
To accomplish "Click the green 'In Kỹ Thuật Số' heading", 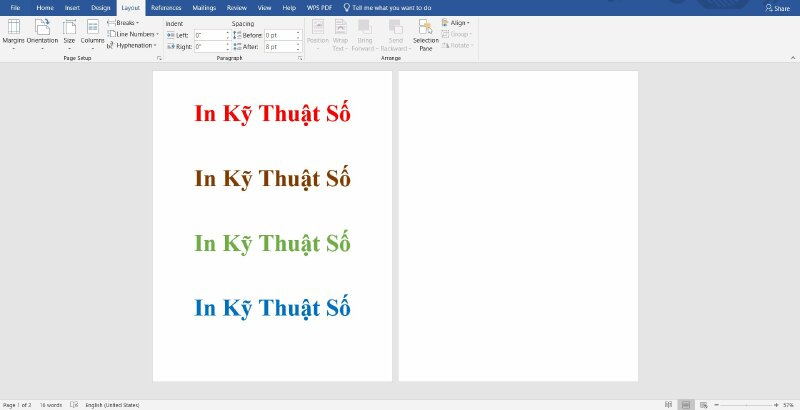I will click(272, 243).
